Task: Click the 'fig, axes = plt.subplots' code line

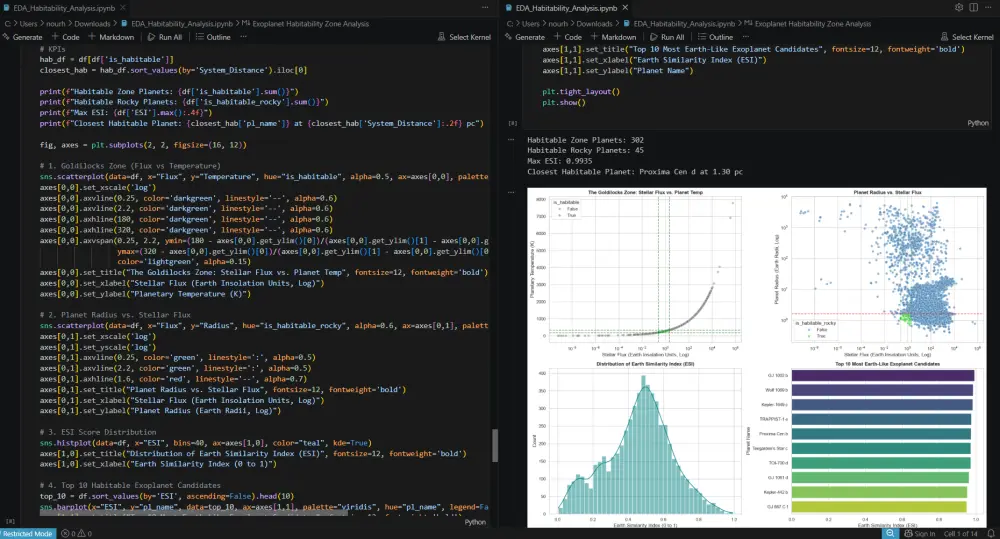Action: tap(143, 145)
